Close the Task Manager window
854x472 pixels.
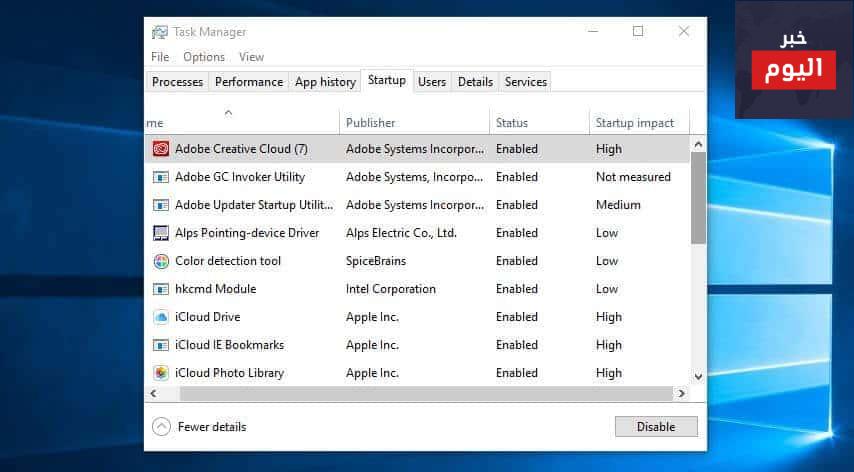(x=684, y=32)
